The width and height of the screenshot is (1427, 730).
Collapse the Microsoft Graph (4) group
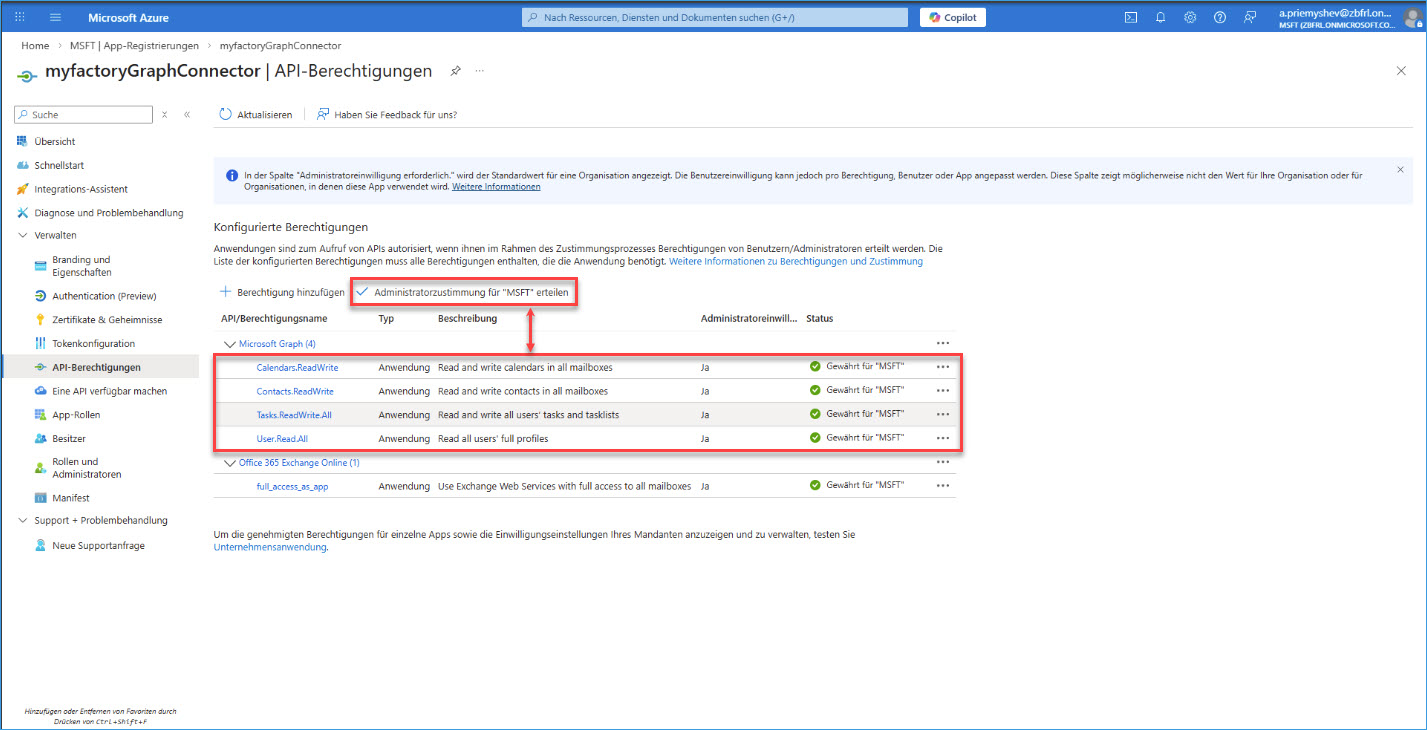click(230, 344)
